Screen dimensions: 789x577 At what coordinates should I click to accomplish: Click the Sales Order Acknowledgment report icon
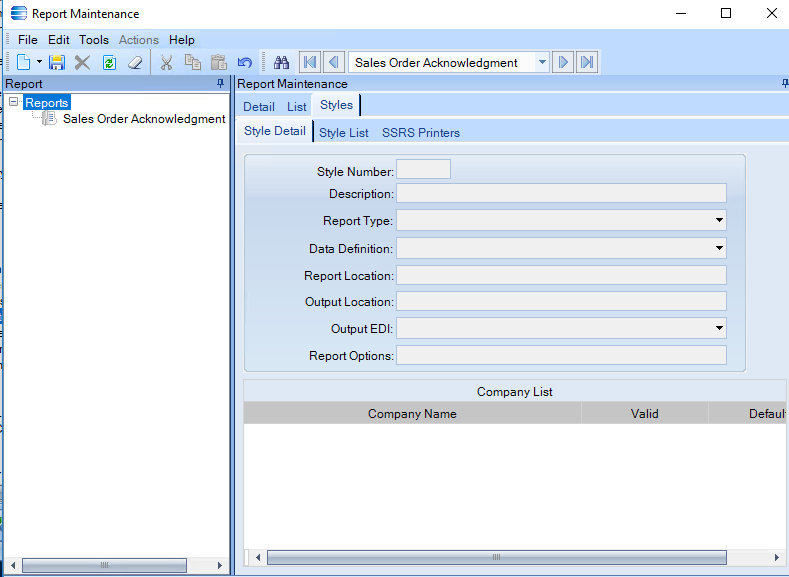tap(49, 119)
